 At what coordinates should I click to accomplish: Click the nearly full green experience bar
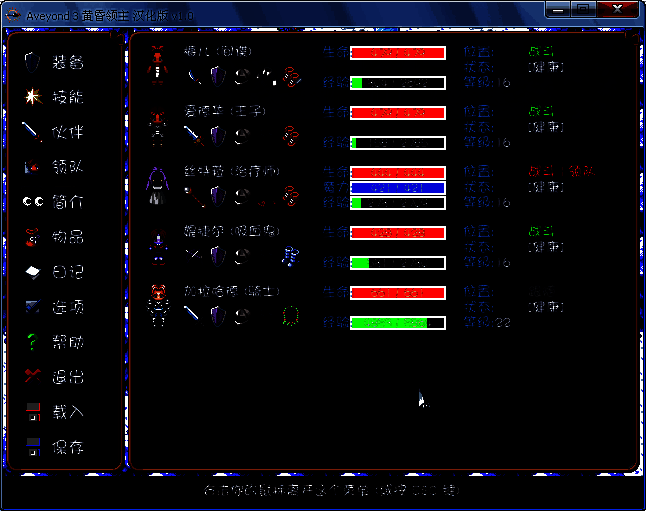pos(397,323)
